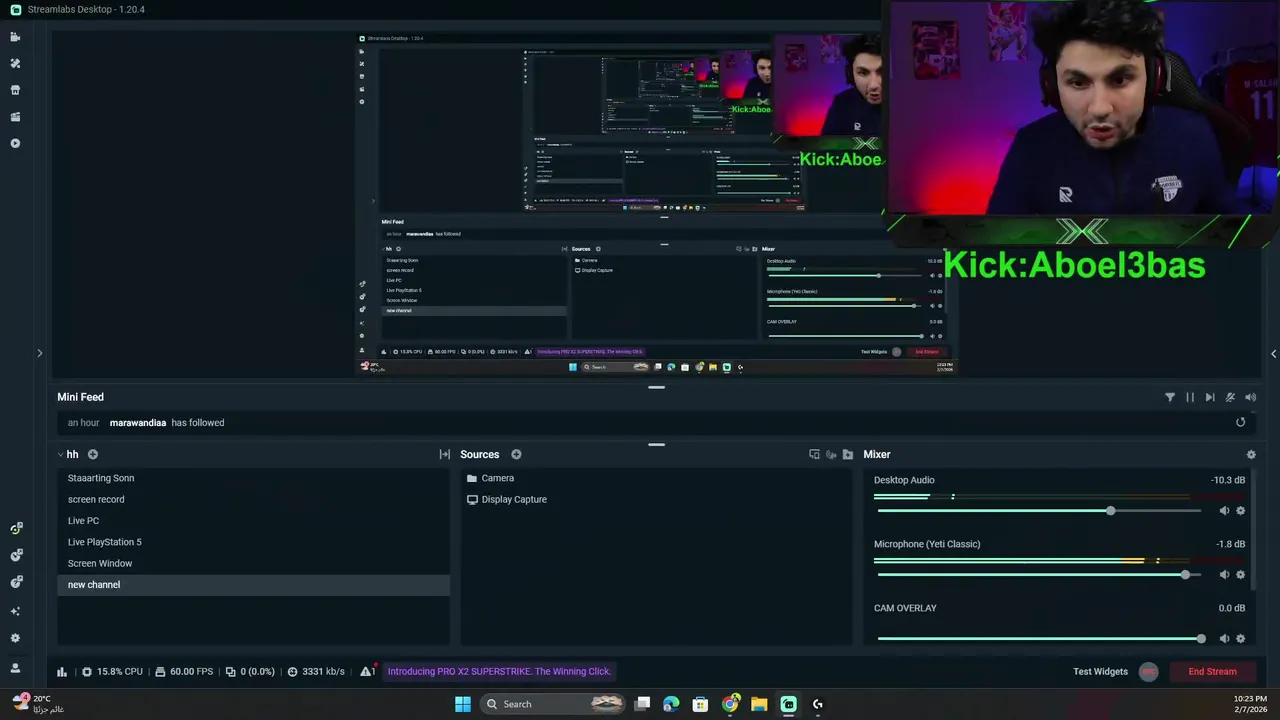1280x720 pixels.
Task: Click the Windows Start button
Action: coord(463,704)
